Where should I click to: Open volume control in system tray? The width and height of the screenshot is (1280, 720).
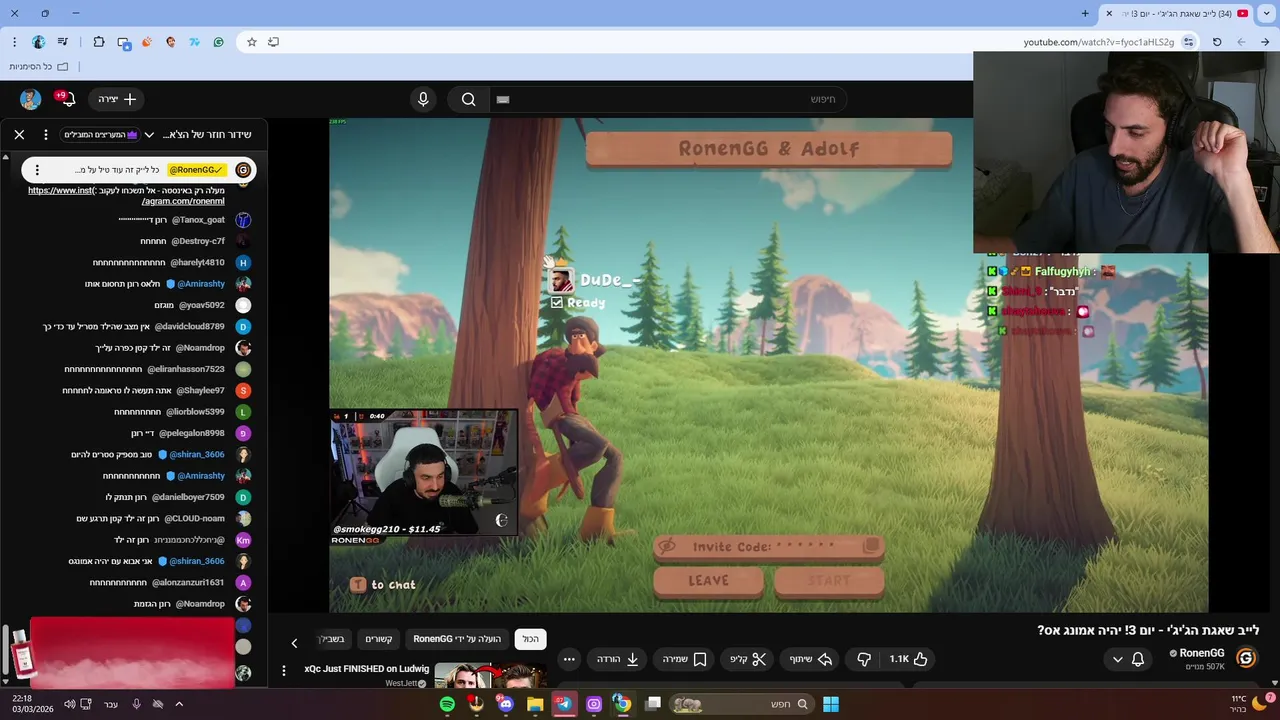(69, 704)
